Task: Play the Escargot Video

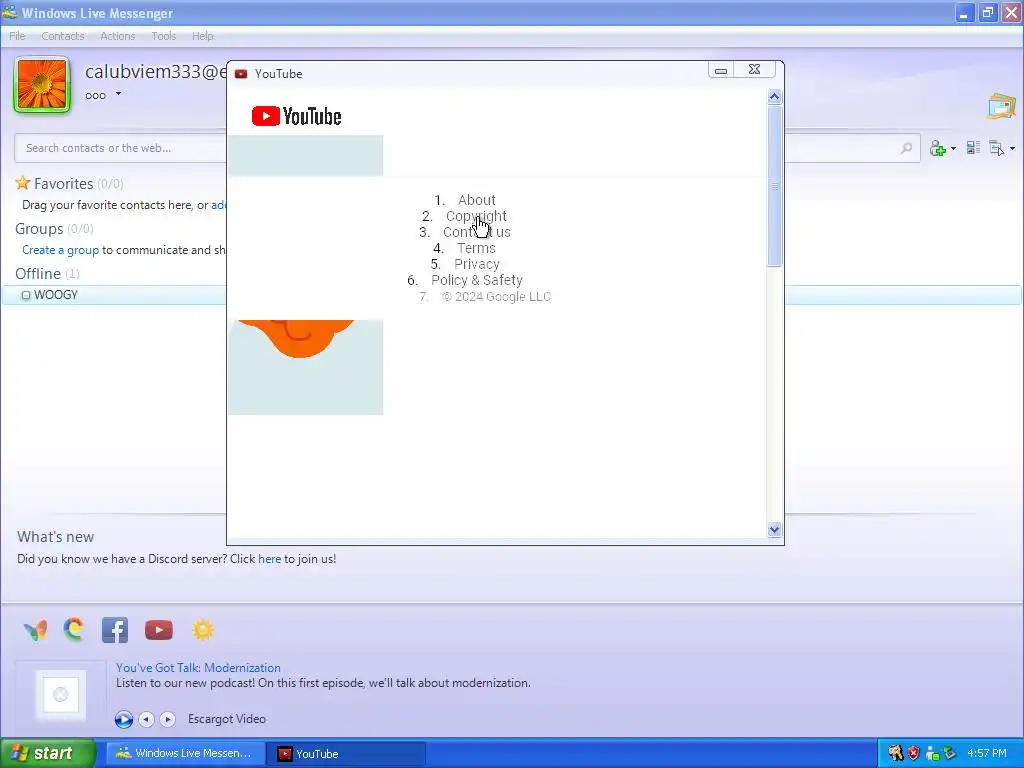Action: point(123,719)
